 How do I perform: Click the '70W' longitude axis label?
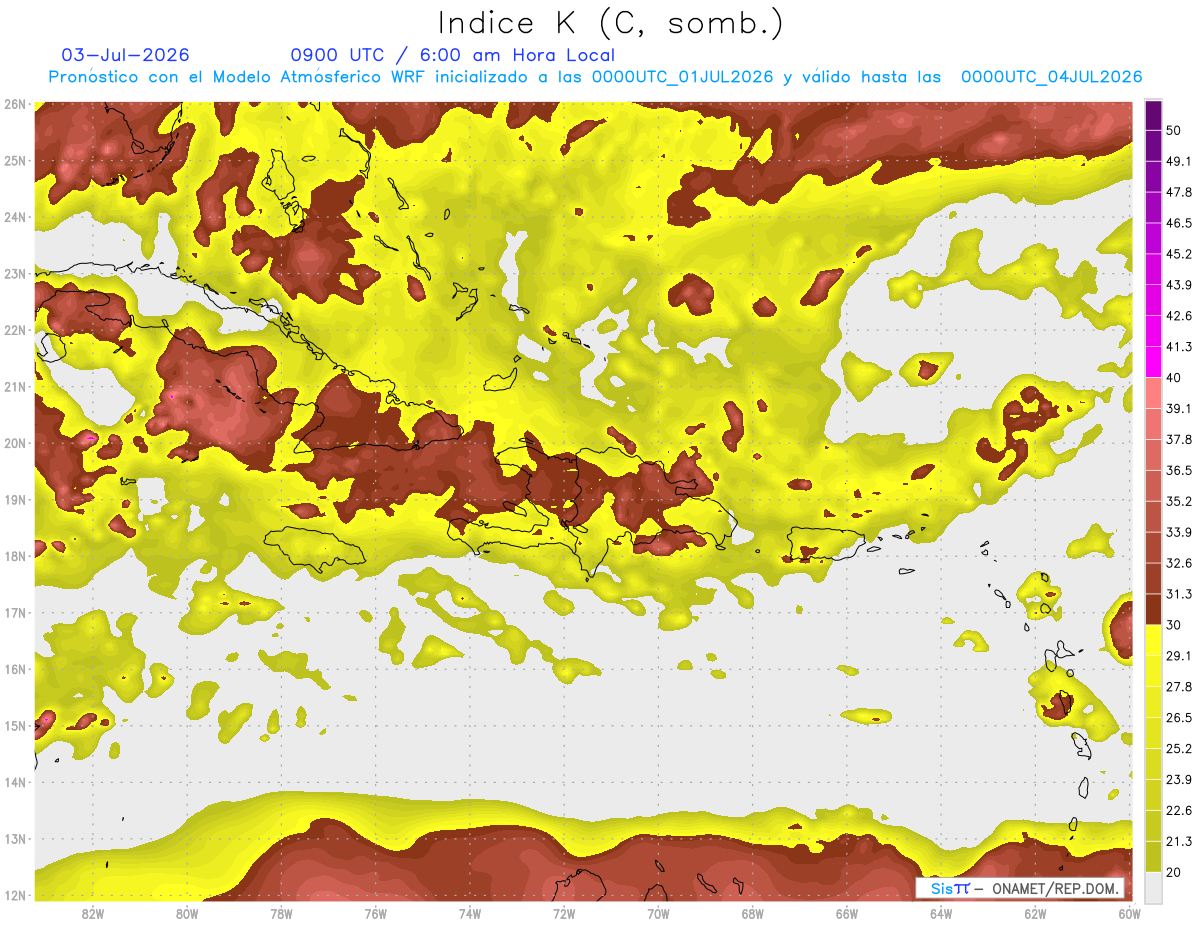pyautogui.click(x=658, y=914)
